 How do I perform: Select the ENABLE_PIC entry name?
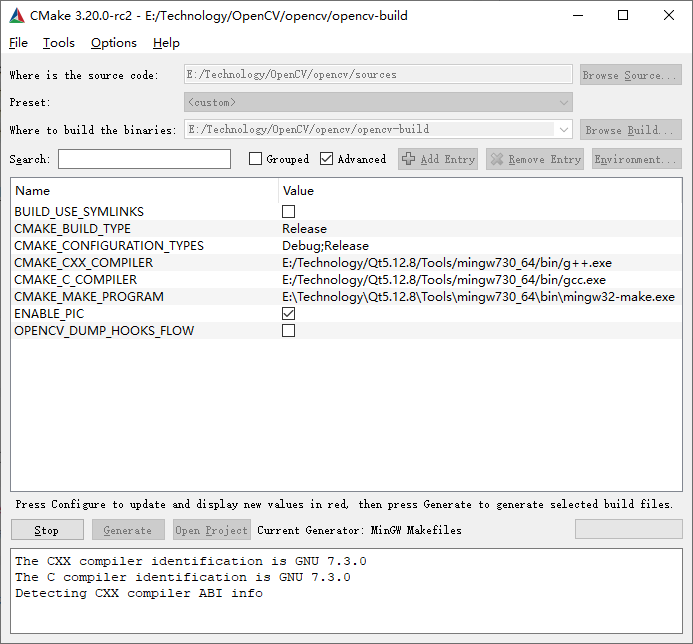point(49,314)
